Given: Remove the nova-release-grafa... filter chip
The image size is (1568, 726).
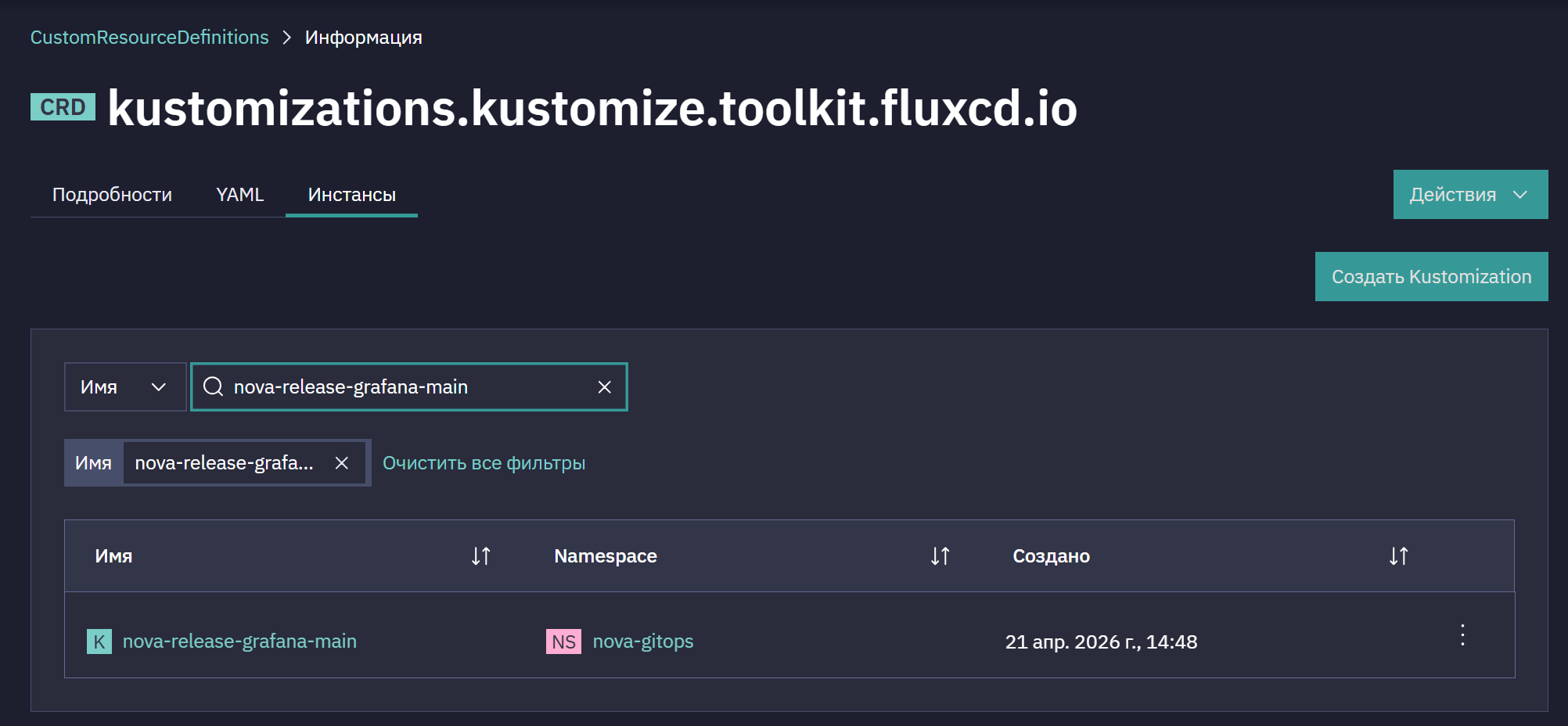Looking at the screenshot, I should [x=342, y=463].
